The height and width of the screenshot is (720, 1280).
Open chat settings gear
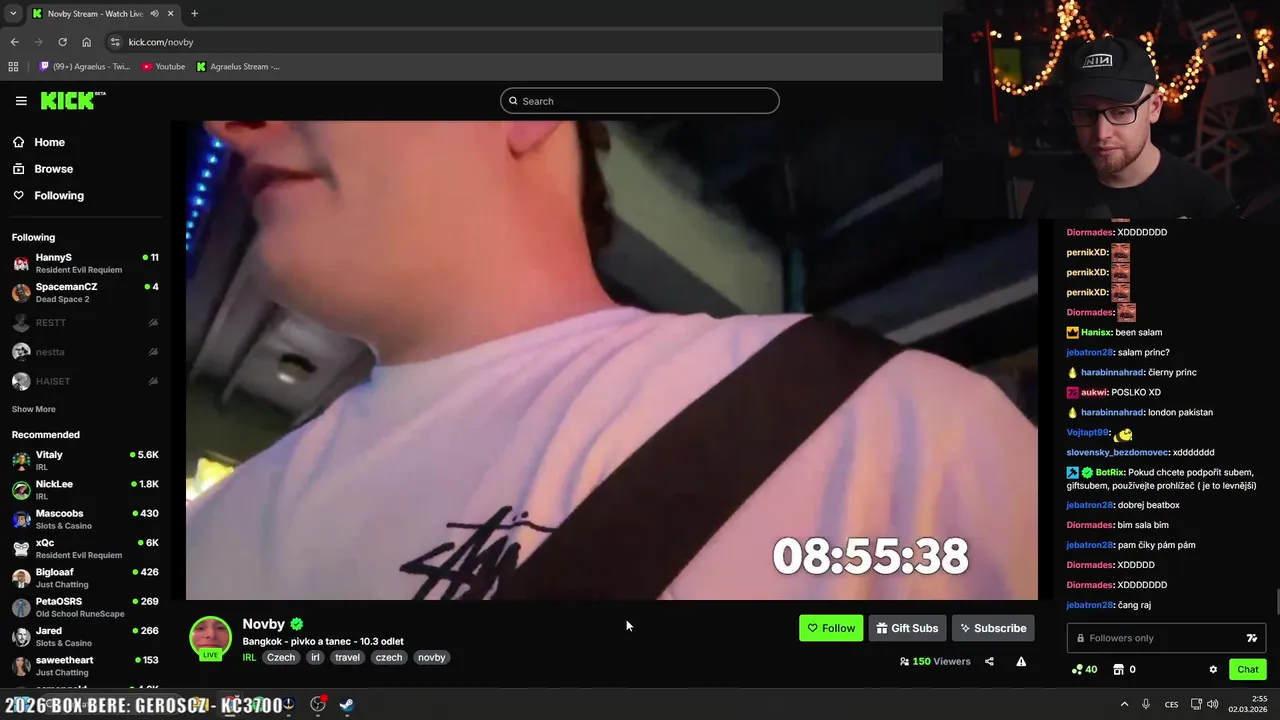point(1213,669)
